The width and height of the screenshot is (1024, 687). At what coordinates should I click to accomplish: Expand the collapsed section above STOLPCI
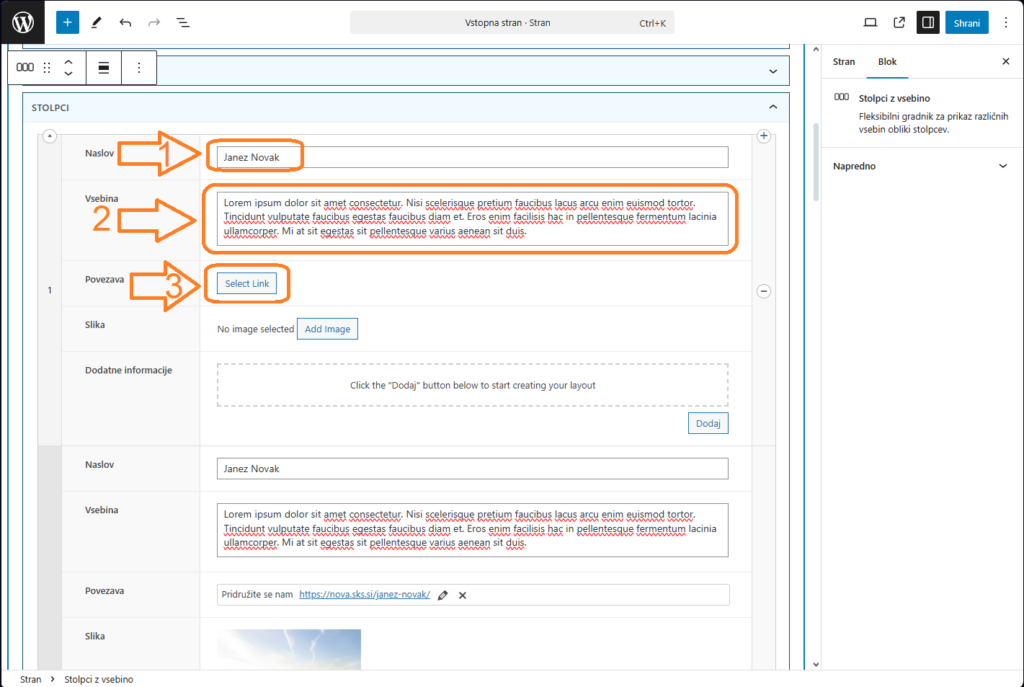pyautogui.click(x=772, y=71)
